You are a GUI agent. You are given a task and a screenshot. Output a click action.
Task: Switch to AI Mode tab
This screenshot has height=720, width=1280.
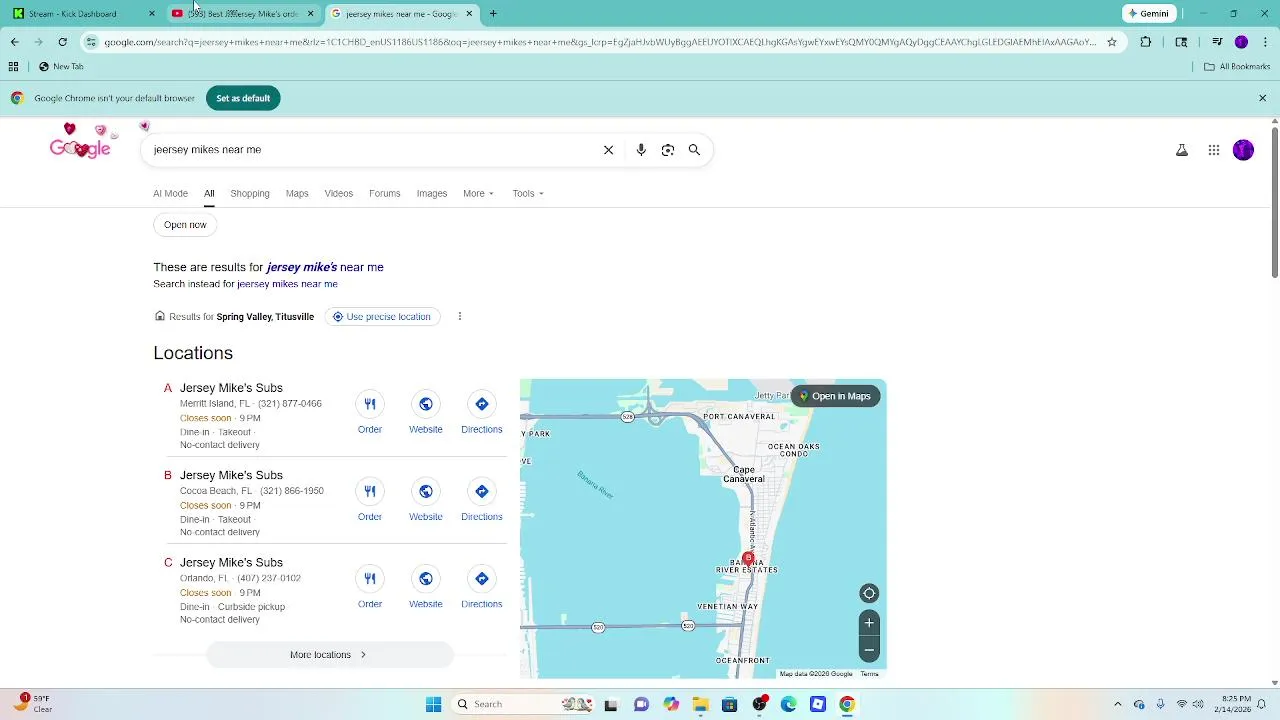click(x=170, y=194)
